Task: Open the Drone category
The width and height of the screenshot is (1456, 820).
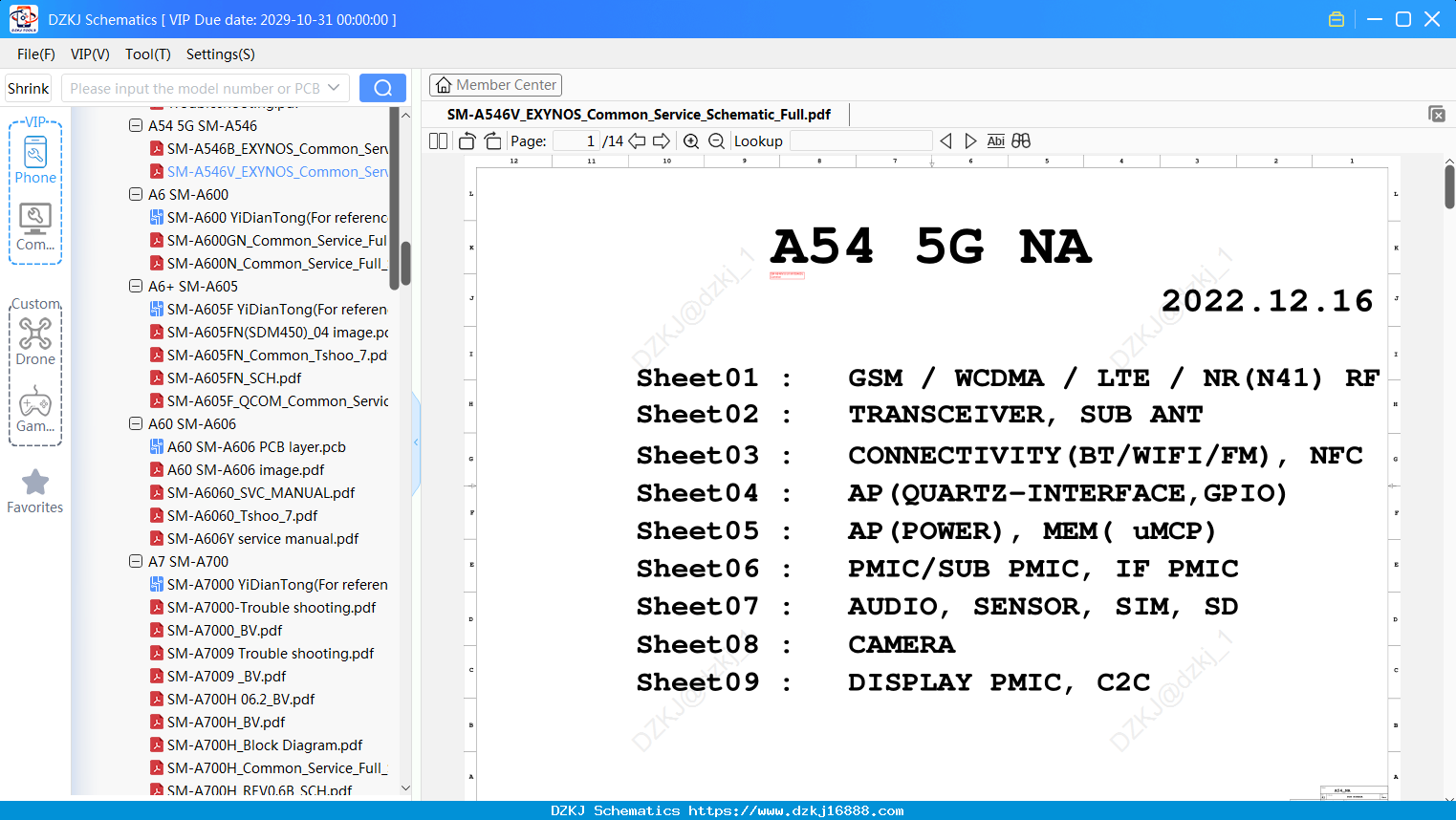Action: click(x=35, y=342)
